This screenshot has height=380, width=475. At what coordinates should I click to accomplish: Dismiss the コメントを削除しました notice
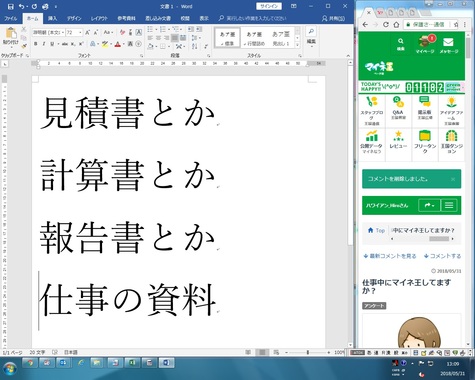453,179
